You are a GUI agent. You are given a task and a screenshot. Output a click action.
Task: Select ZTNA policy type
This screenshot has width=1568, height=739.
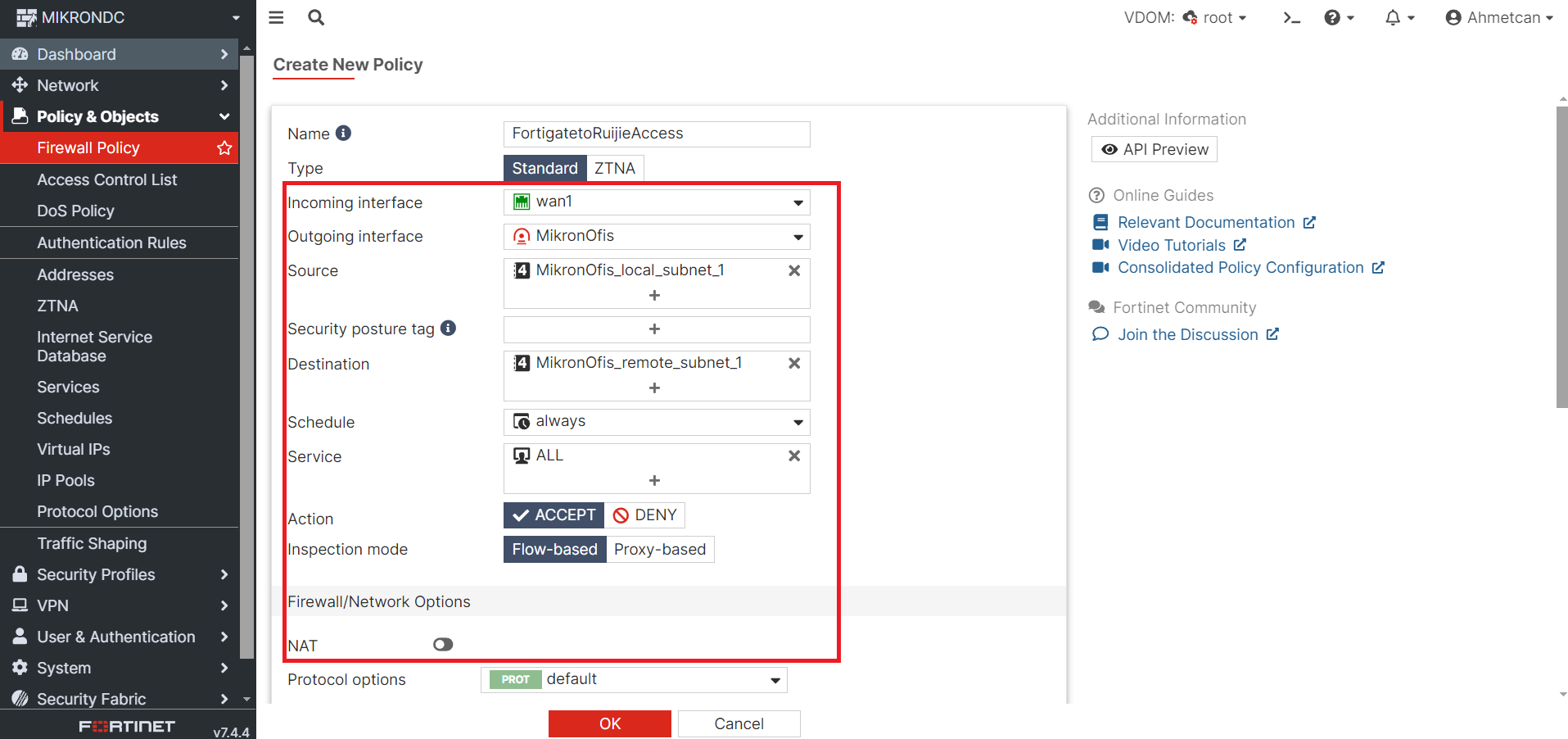point(615,168)
